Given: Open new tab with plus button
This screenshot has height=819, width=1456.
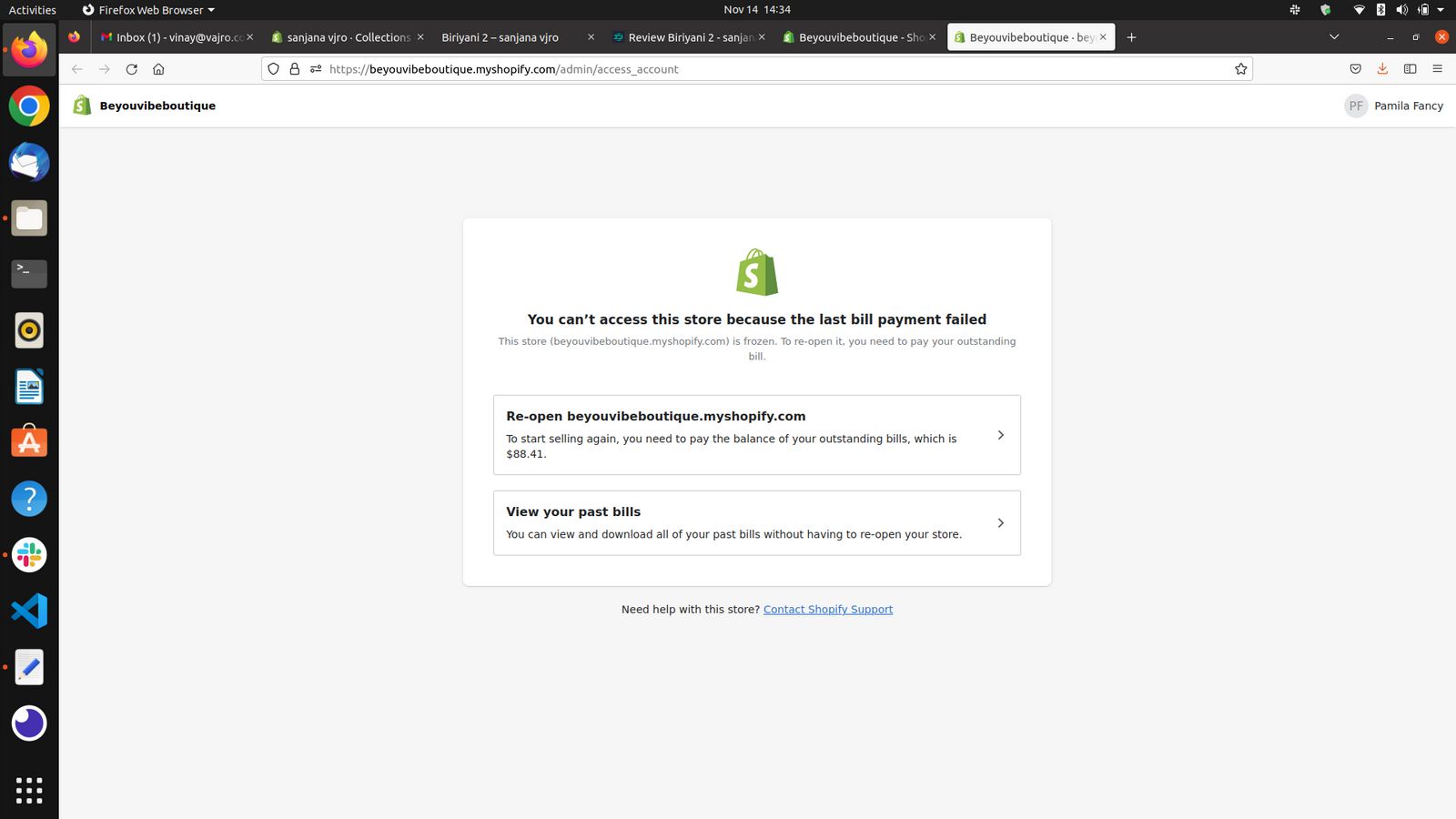Looking at the screenshot, I should (x=1131, y=37).
